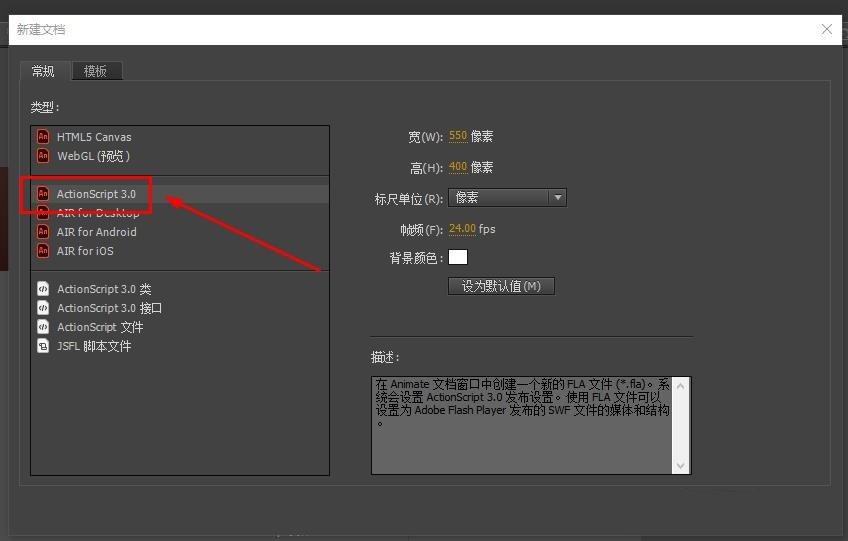Select ActionScript 3.0 接口 entry

tap(180, 308)
